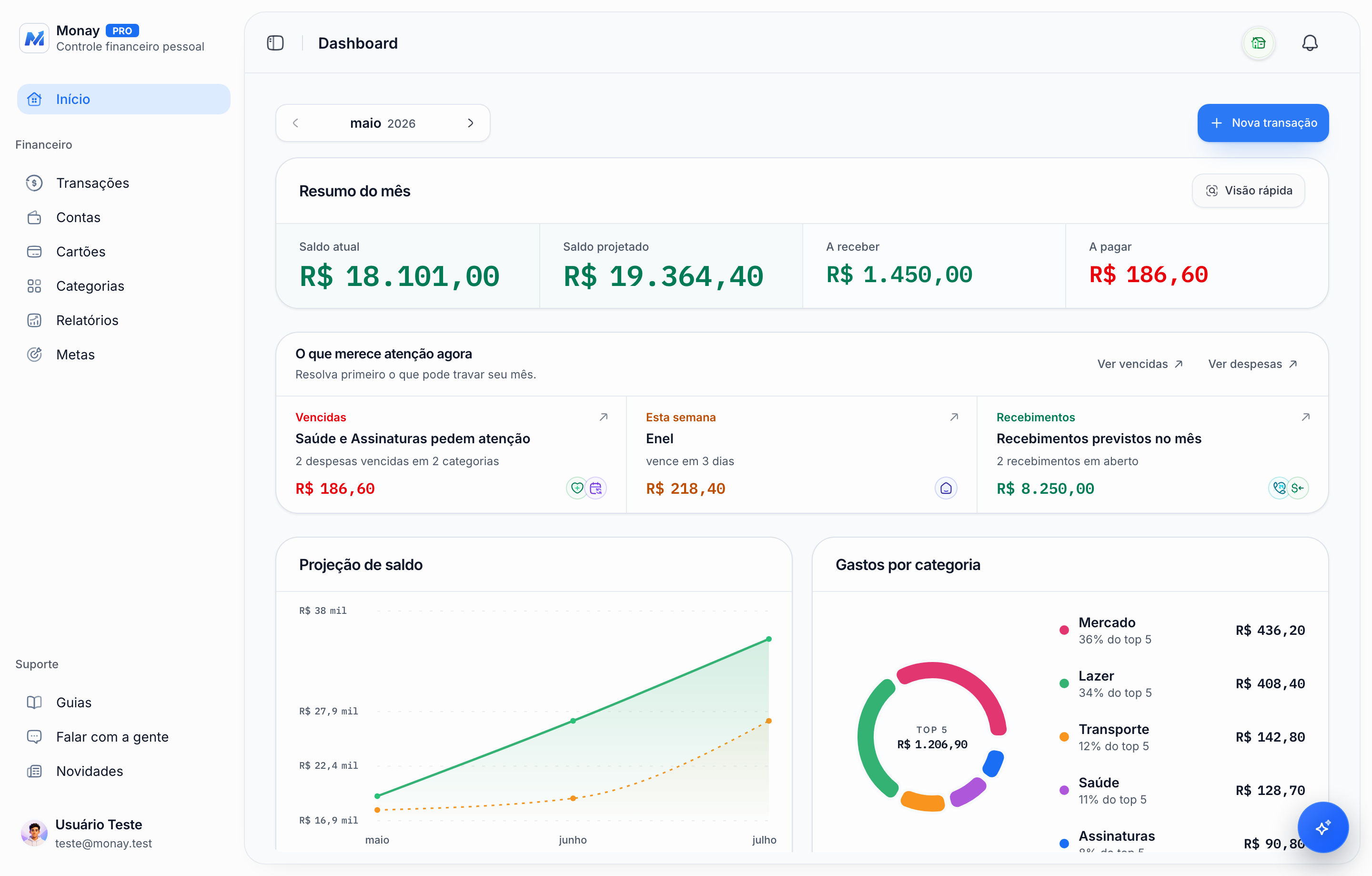1372x876 pixels.
Task: Open Início in the sidebar
Action: click(124, 99)
